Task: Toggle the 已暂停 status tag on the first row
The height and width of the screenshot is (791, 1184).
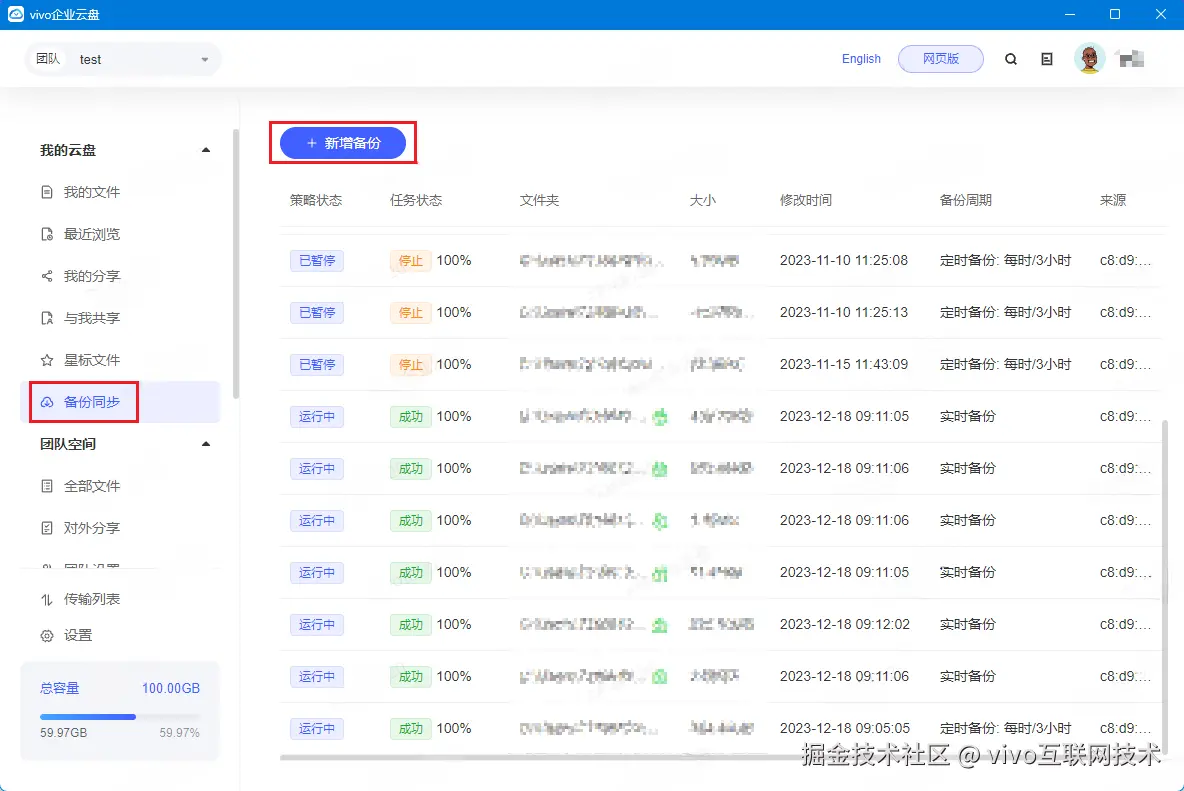Action: 316,260
